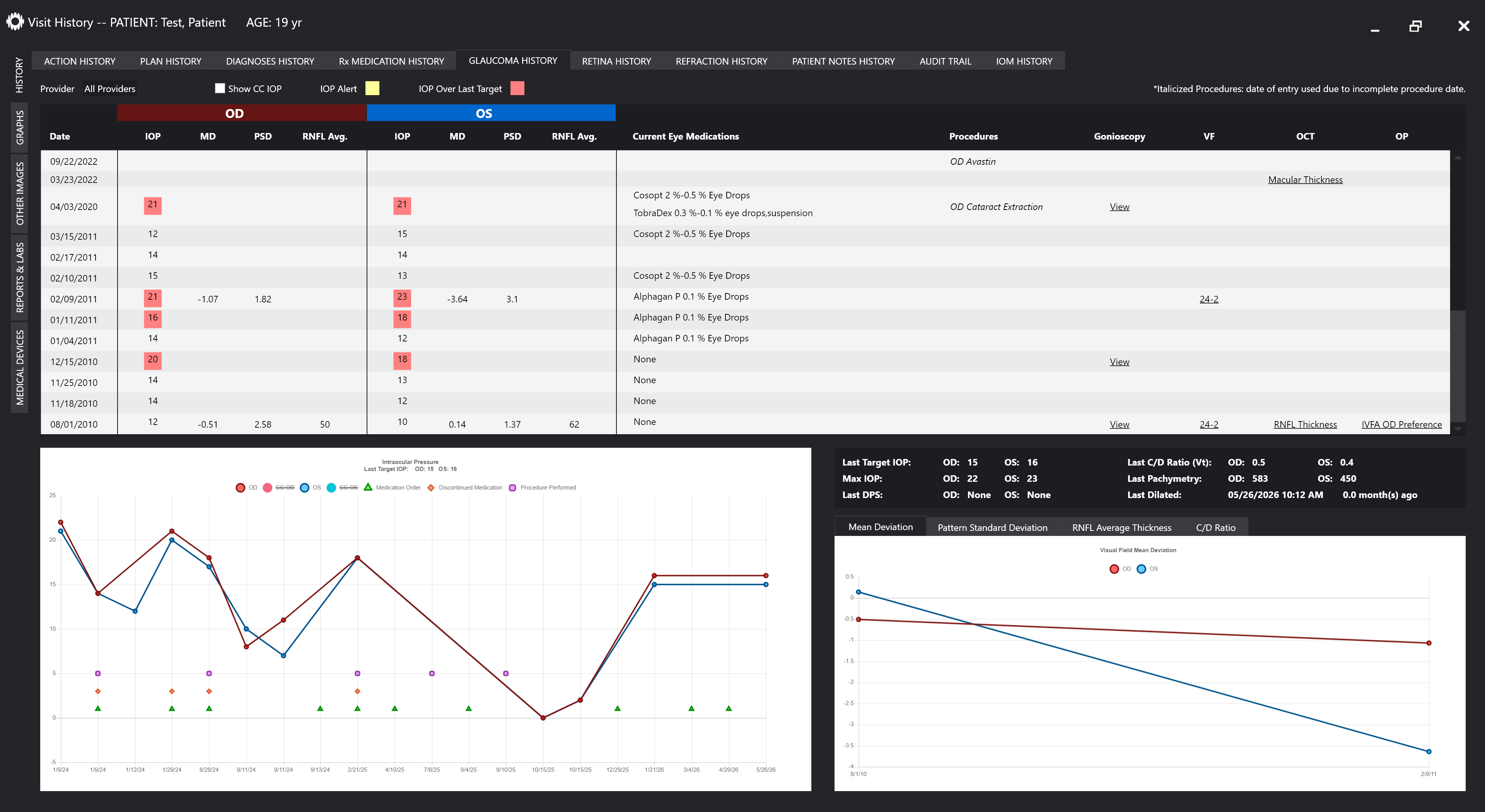Viewport: 1485px width, 812px height.
Task: Select the GLAUCOMA HISTORY tab
Action: click(512, 60)
